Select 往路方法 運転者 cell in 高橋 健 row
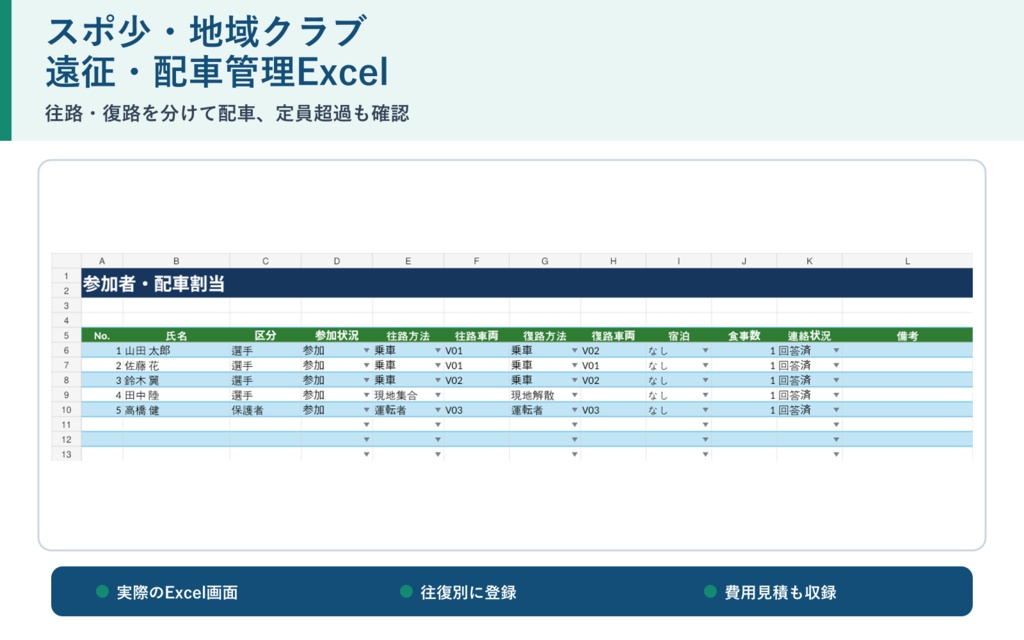 pyautogui.click(x=408, y=410)
